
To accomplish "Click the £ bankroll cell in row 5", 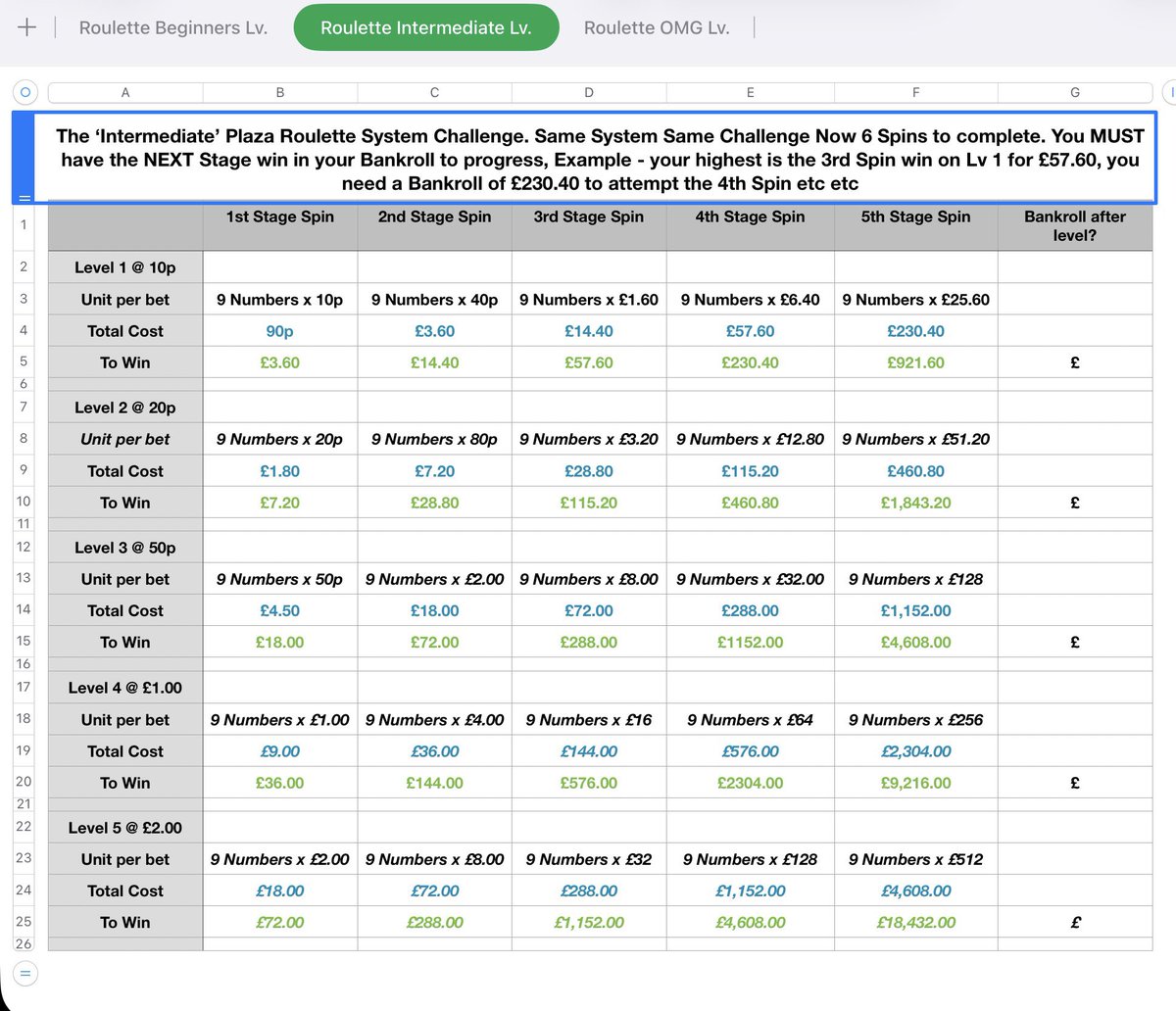I will coord(1075,362).
